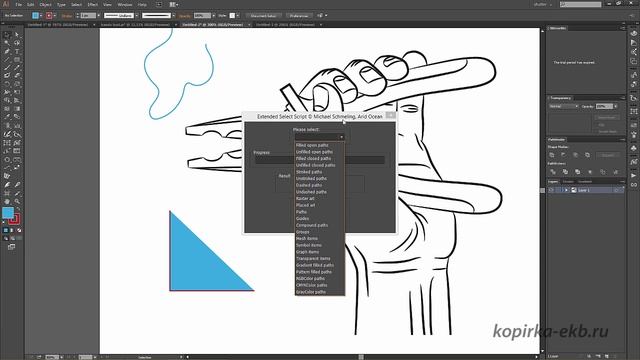Open the Opacity dropdown arrow in Transparency panel
640x360 pixels.
[616, 106]
